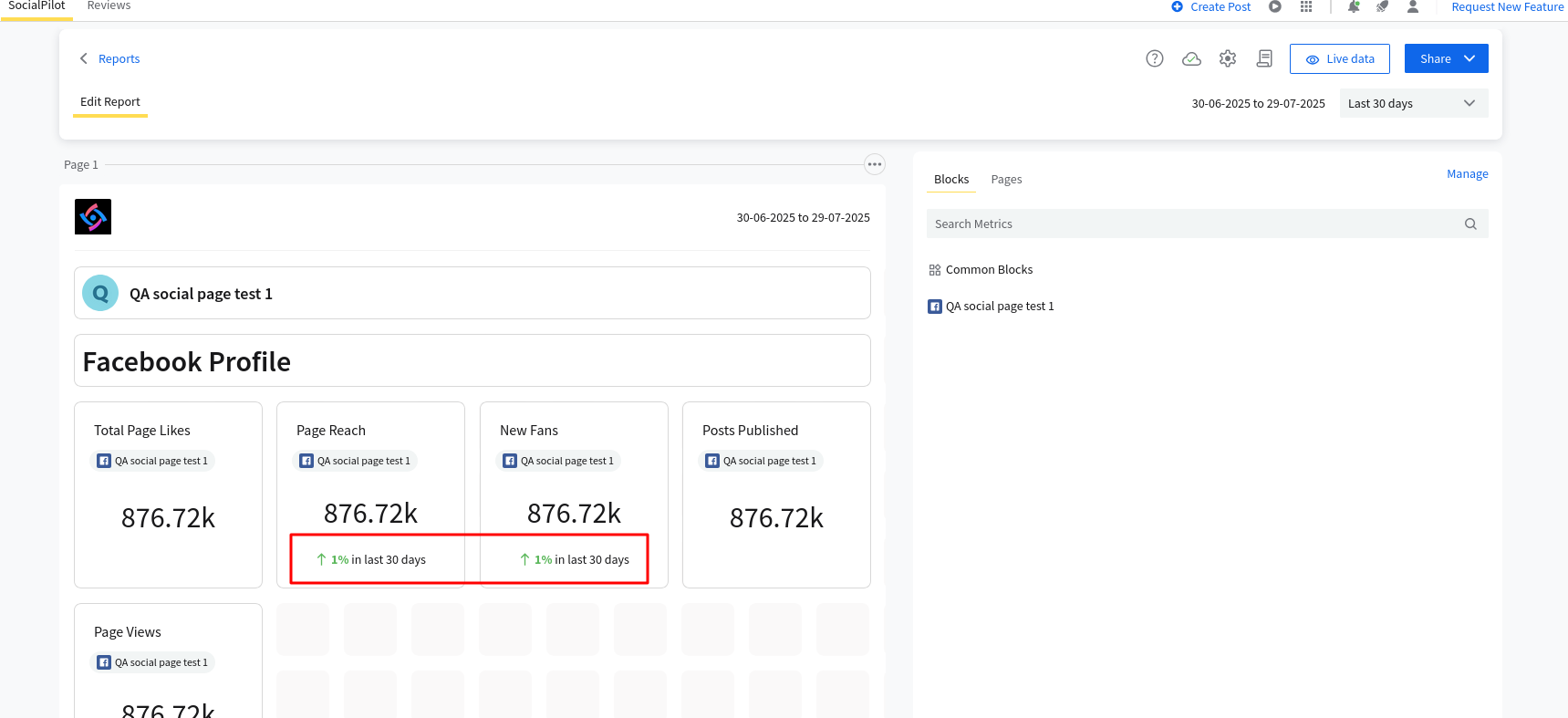
Task: Click the Q avatar of QA social page test 1
Action: click(x=100, y=293)
